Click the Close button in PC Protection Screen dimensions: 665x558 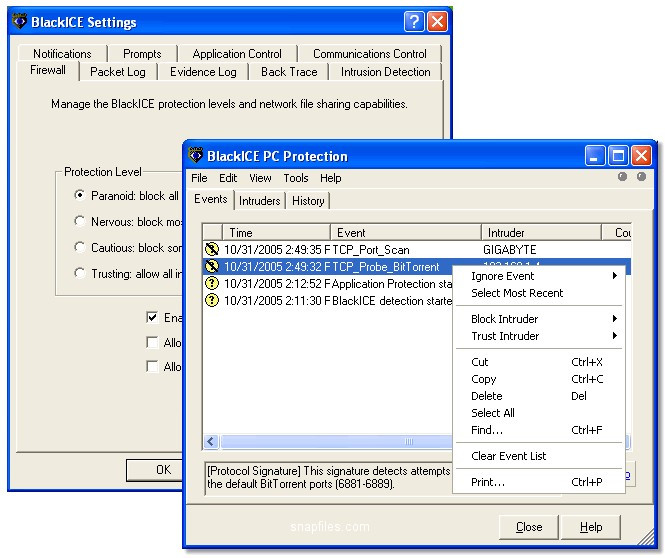coord(528,527)
